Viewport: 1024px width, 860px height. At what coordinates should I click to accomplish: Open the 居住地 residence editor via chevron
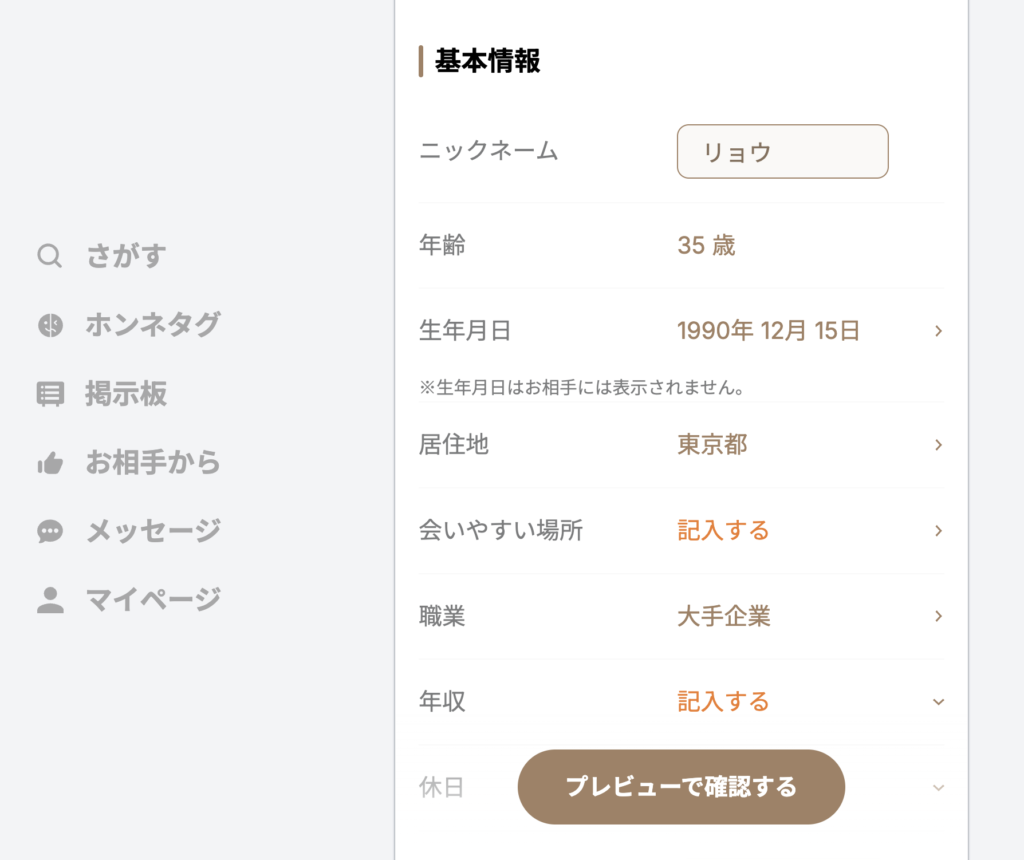(x=937, y=445)
